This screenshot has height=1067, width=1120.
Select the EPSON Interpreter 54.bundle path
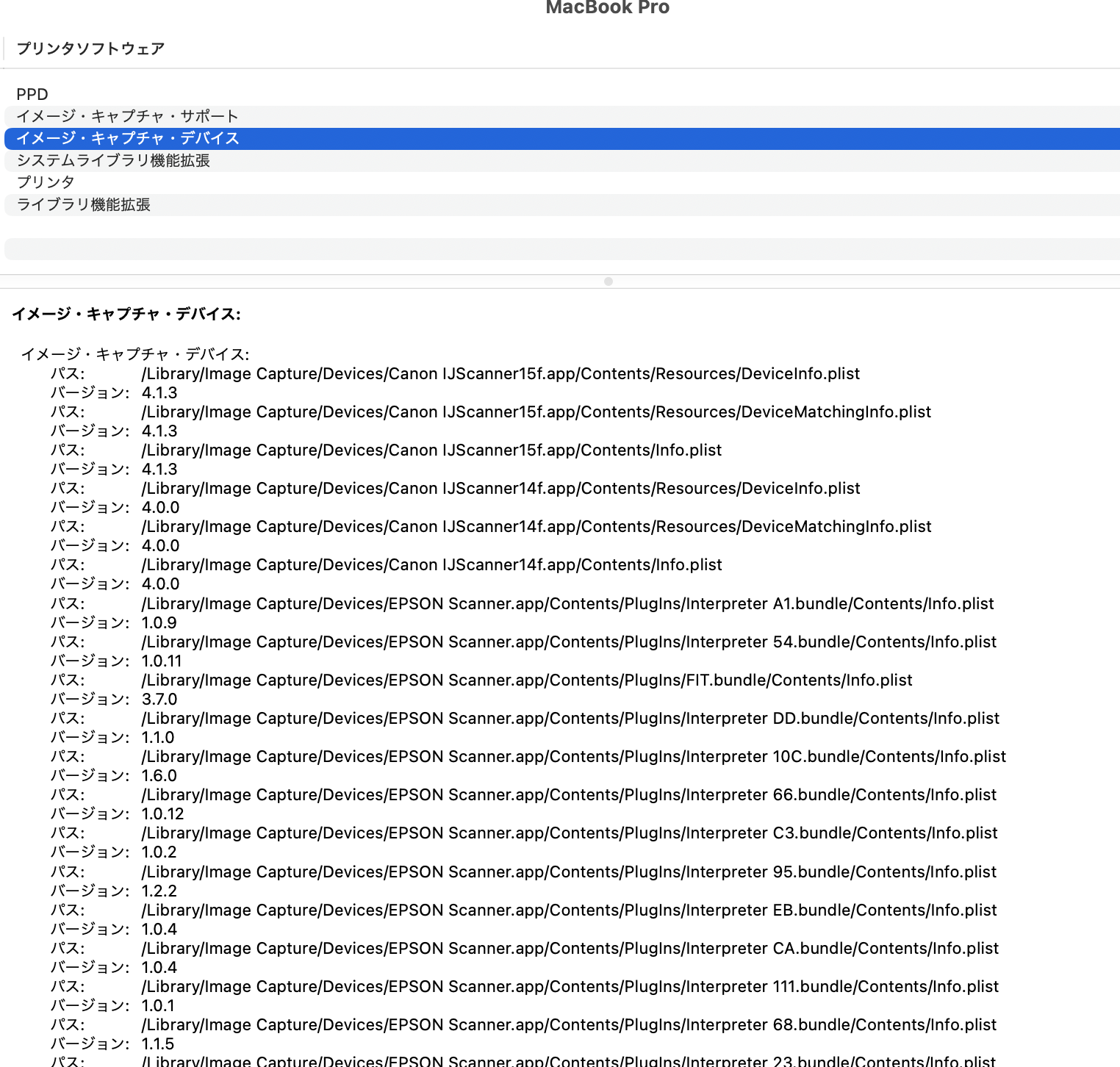569,642
